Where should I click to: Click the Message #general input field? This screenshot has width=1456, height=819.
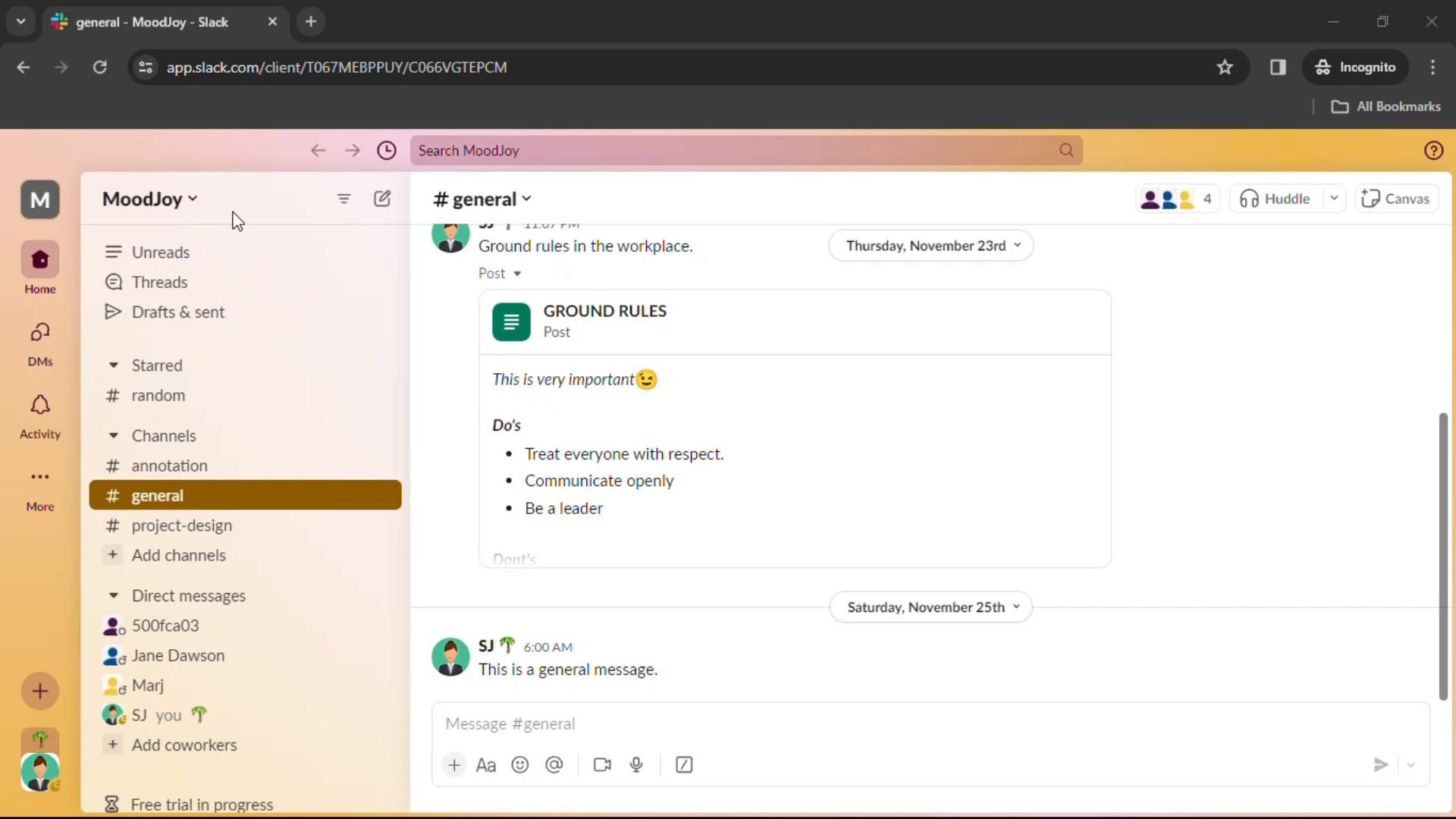(910, 723)
